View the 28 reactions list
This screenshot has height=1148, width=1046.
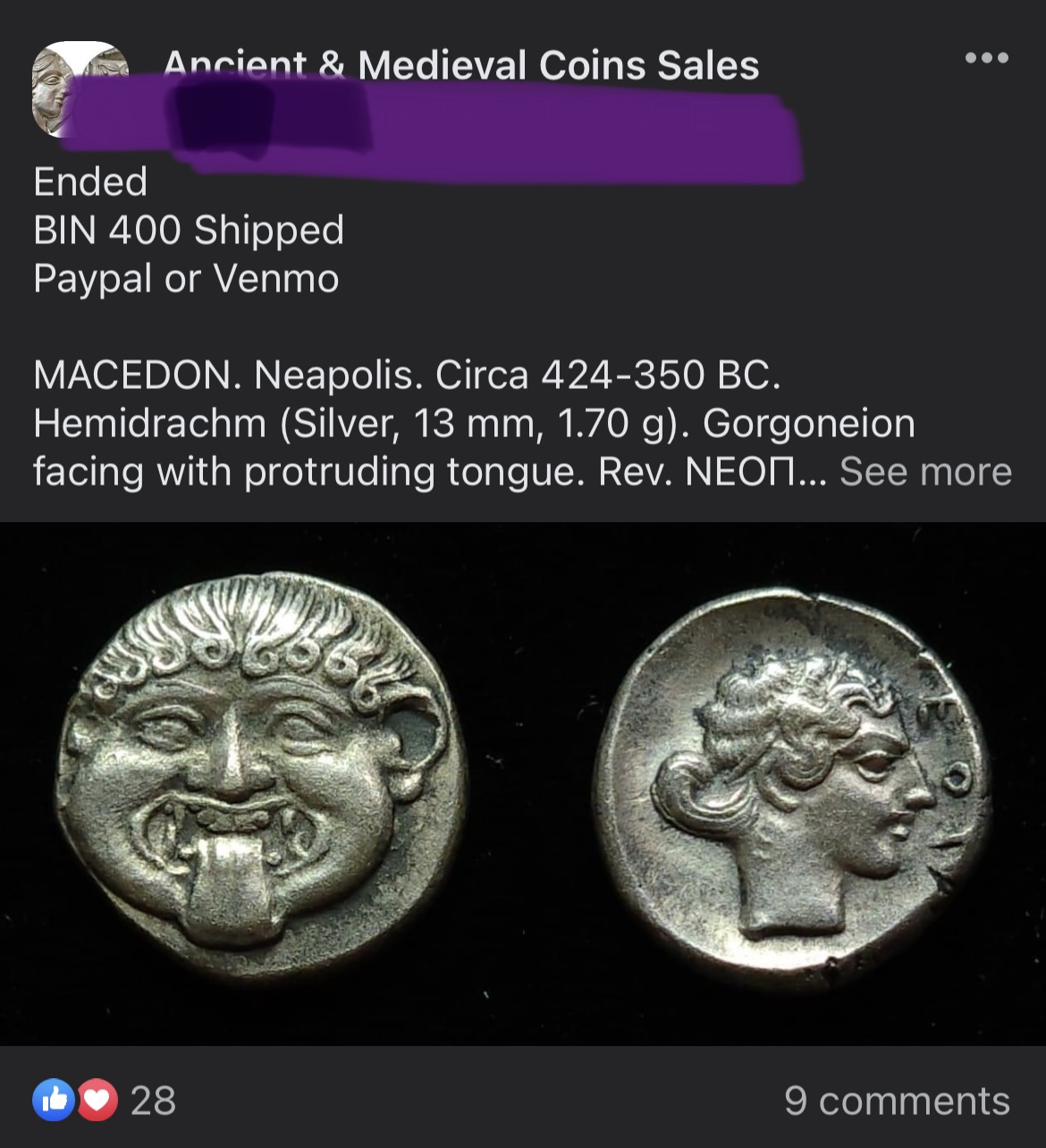[x=153, y=1101]
